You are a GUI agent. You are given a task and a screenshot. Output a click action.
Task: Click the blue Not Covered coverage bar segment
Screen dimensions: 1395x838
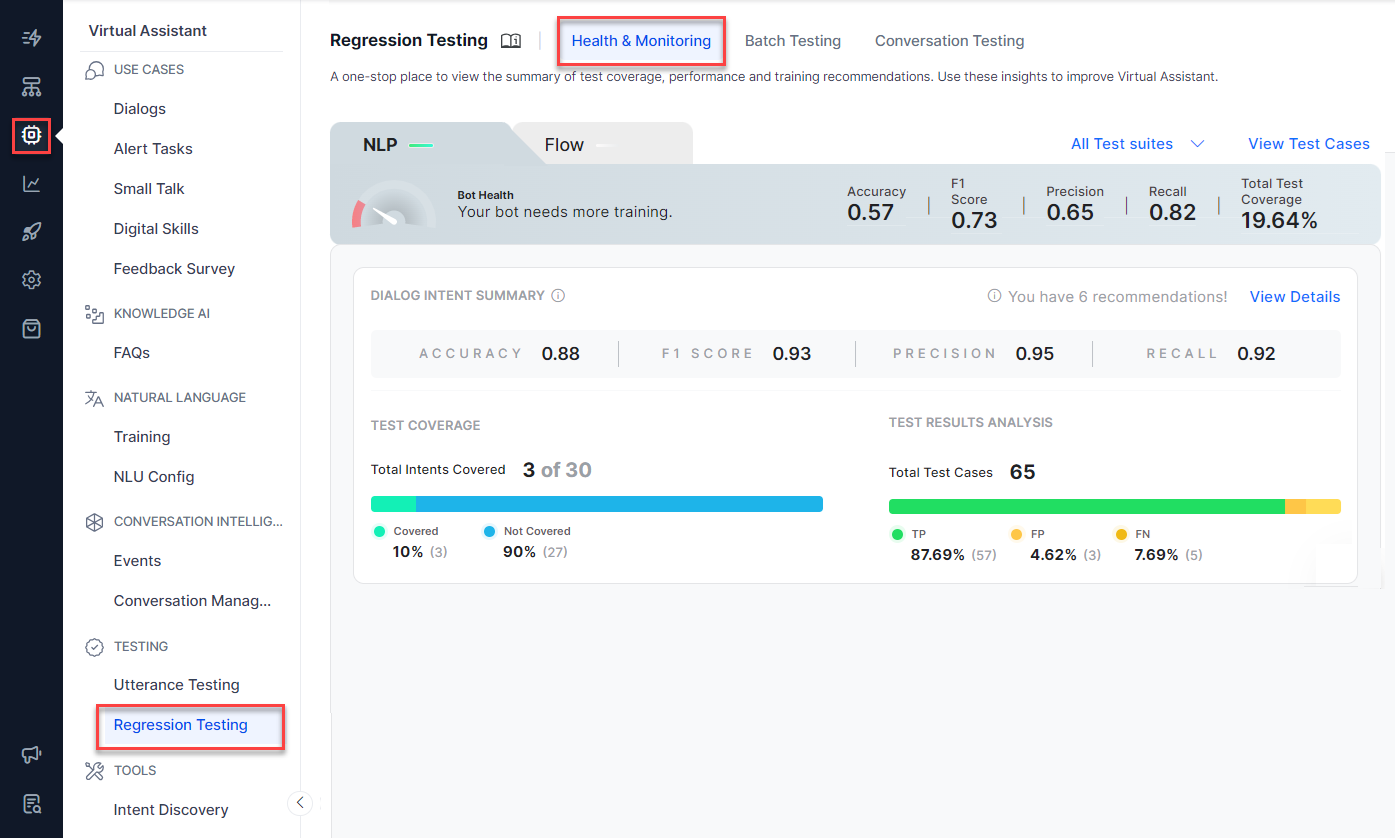coord(618,504)
